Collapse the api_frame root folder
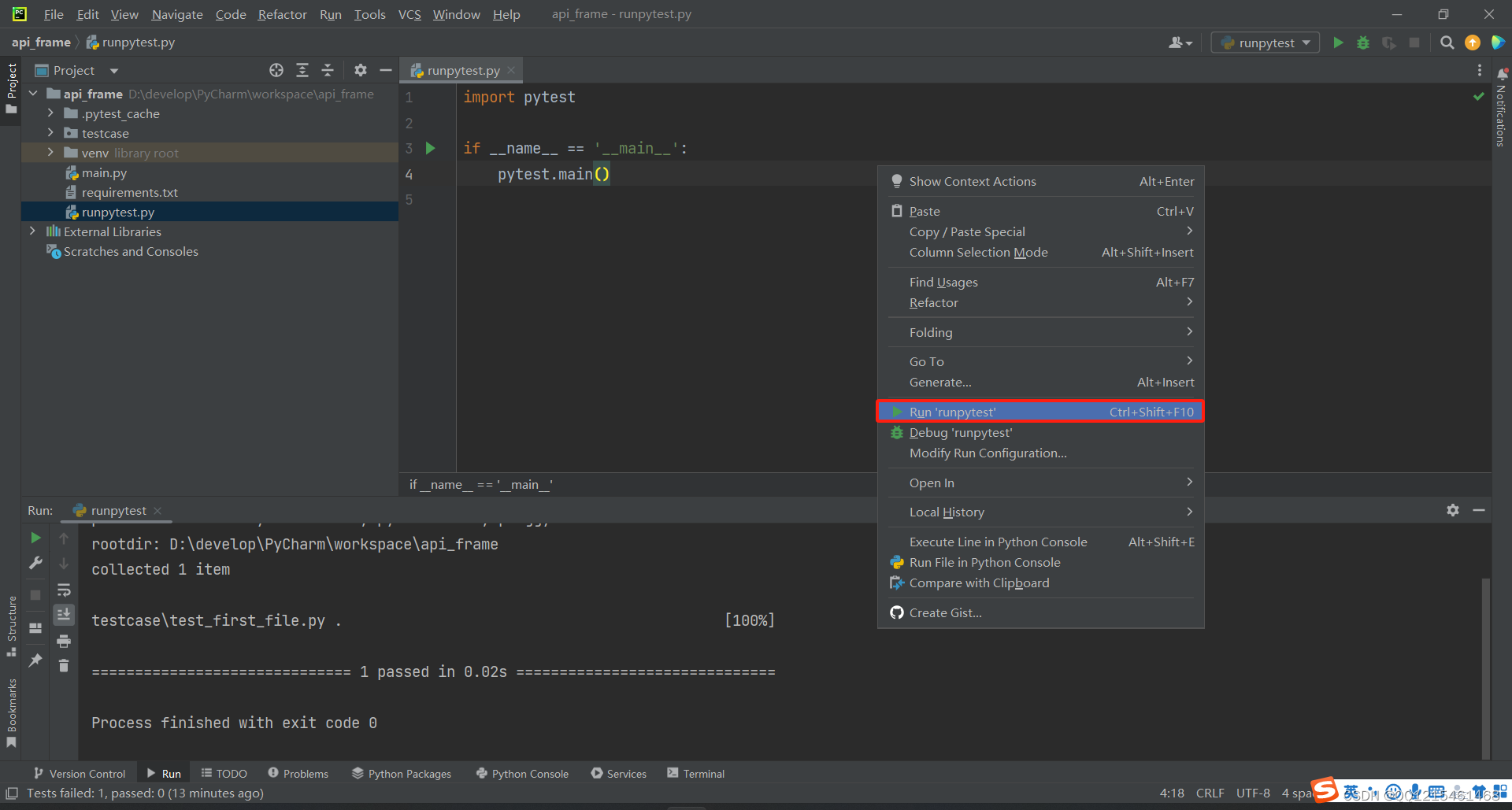This screenshot has height=810, width=1512. pos(34,94)
